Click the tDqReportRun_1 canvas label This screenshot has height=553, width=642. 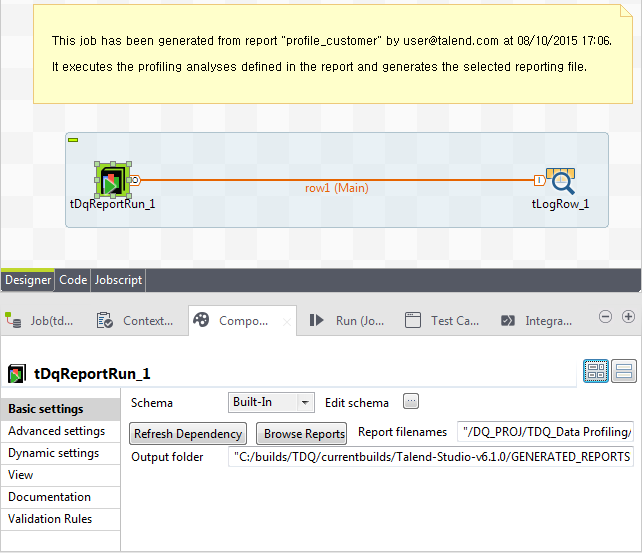coord(113,204)
